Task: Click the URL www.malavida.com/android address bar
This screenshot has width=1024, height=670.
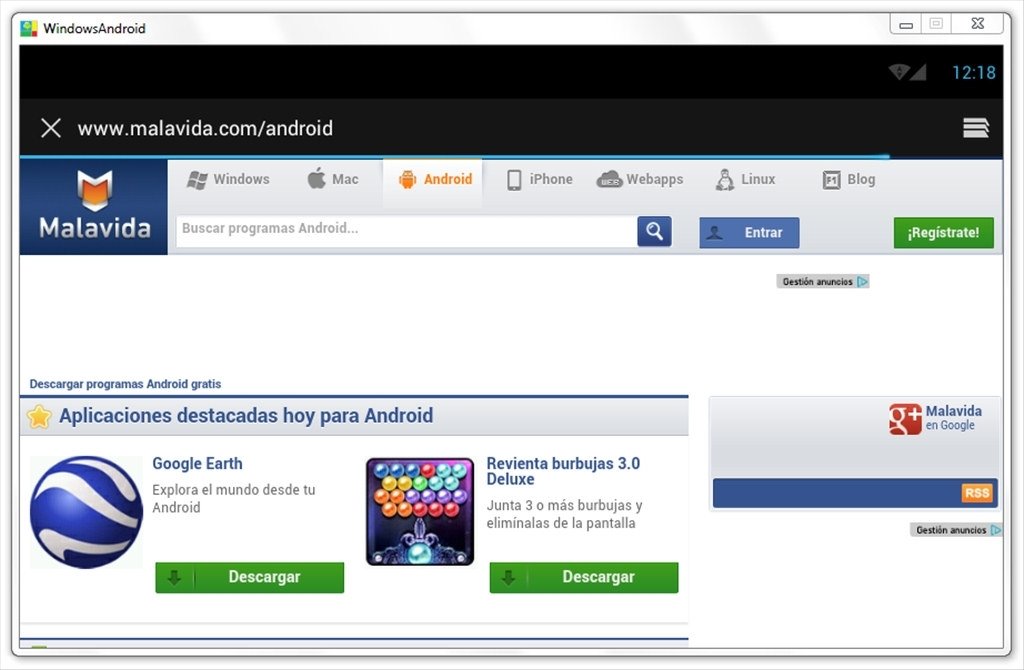Action: pos(205,128)
